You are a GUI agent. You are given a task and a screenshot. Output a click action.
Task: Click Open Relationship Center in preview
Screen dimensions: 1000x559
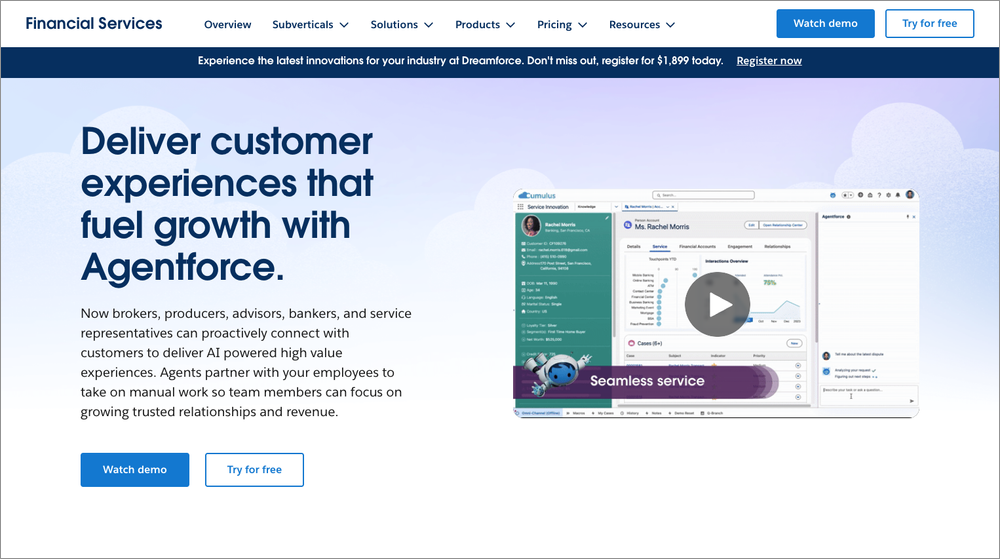tap(783, 225)
